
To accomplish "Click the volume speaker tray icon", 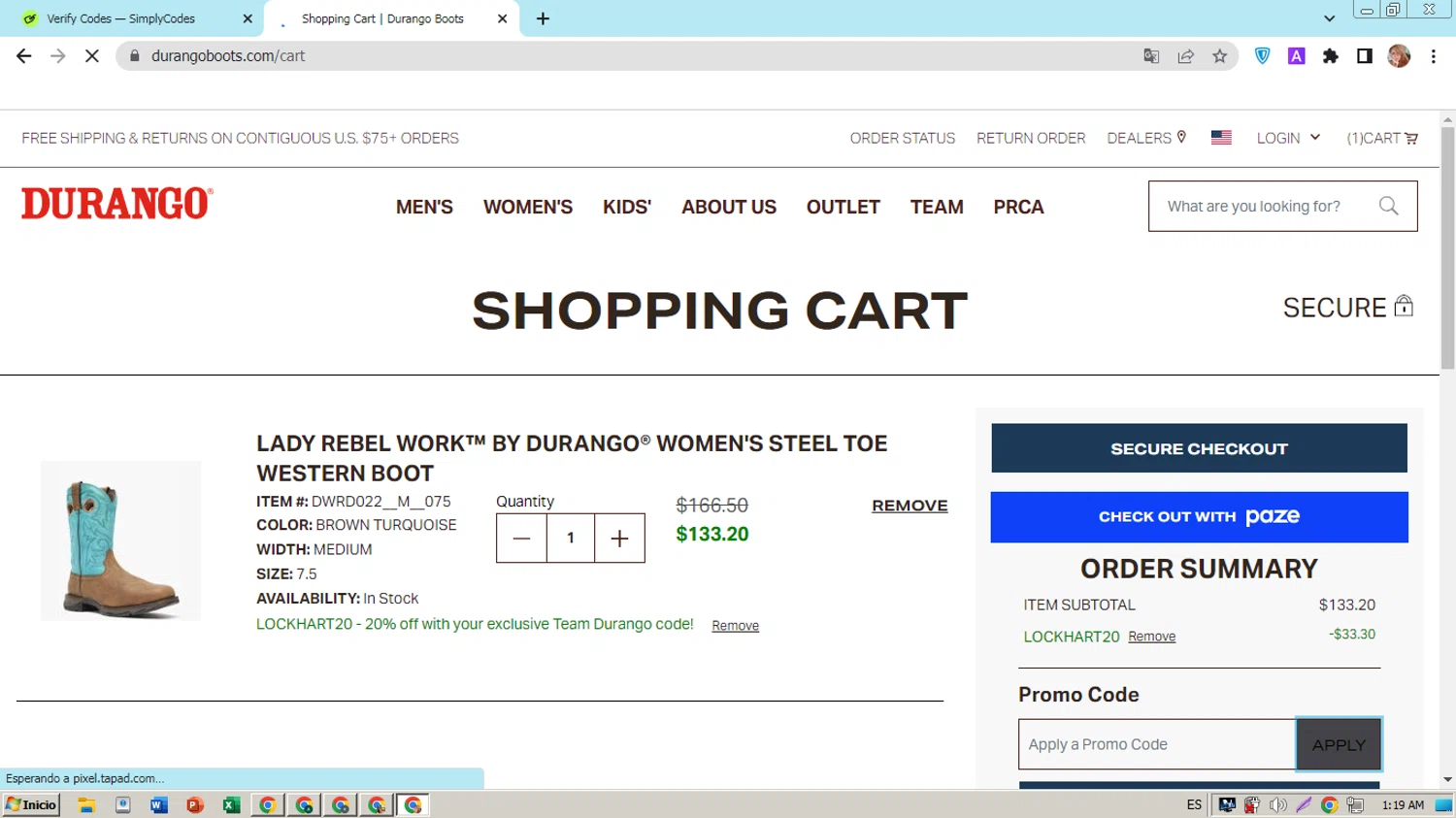I will 1278,804.
